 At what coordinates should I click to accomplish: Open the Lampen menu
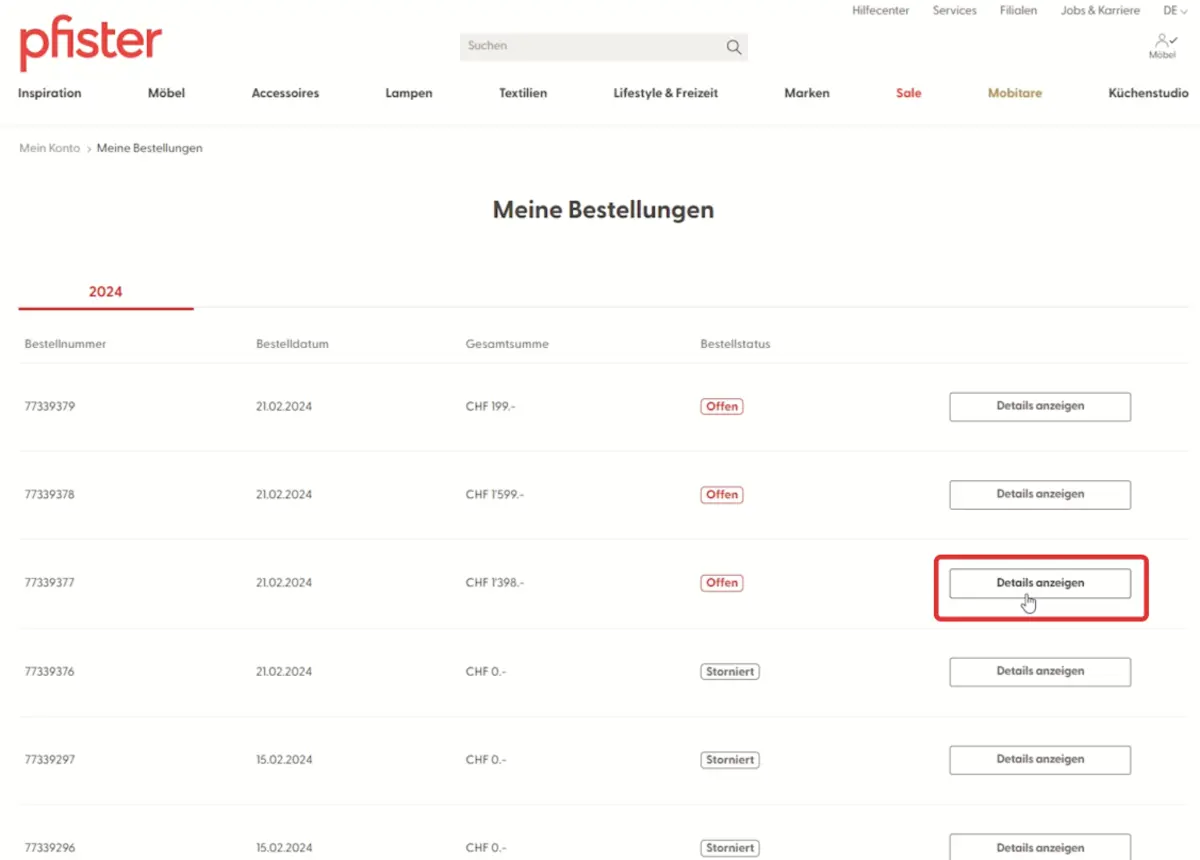coord(409,93)
